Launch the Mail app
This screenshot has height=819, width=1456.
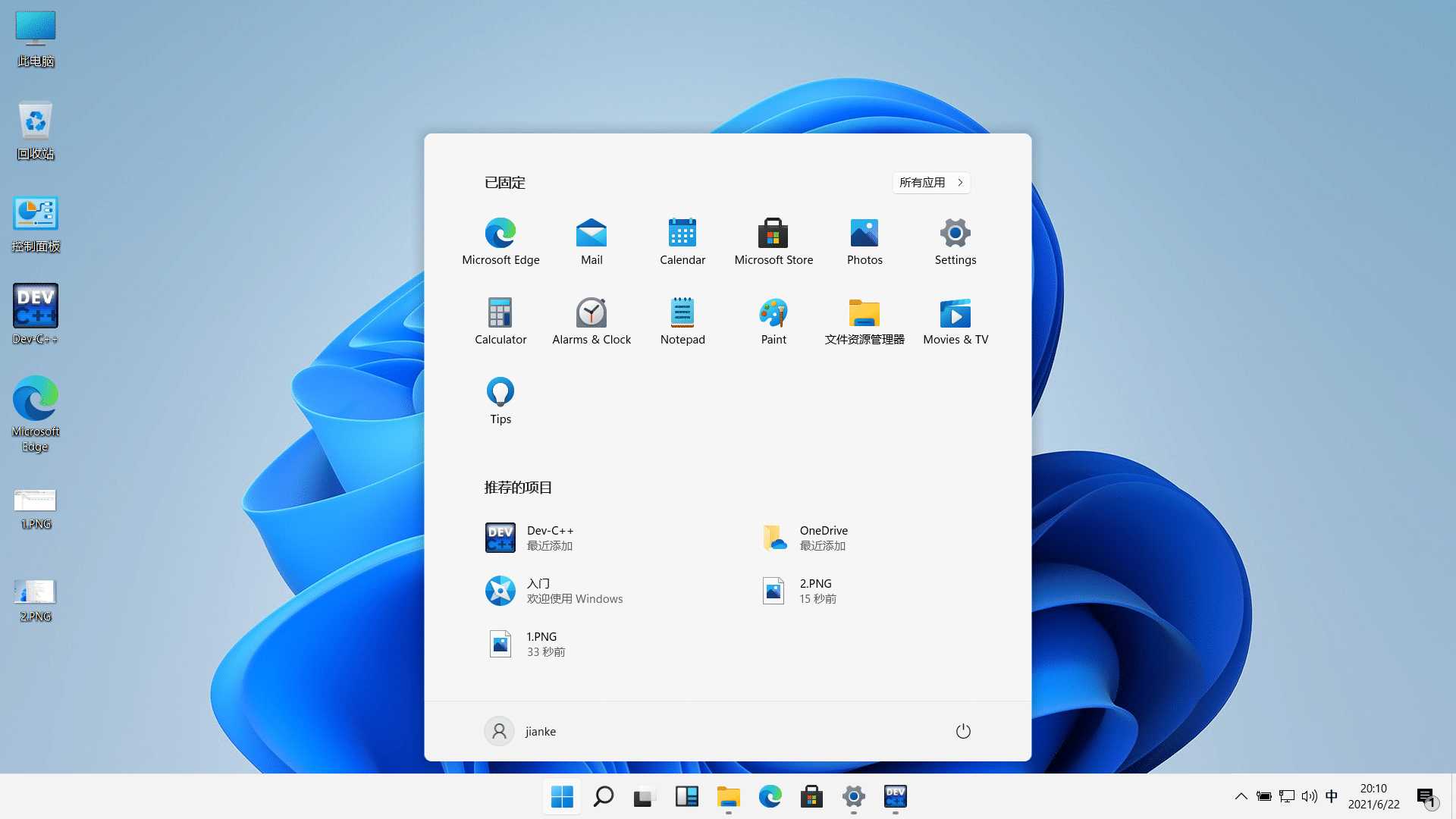(x=591, y=242)
